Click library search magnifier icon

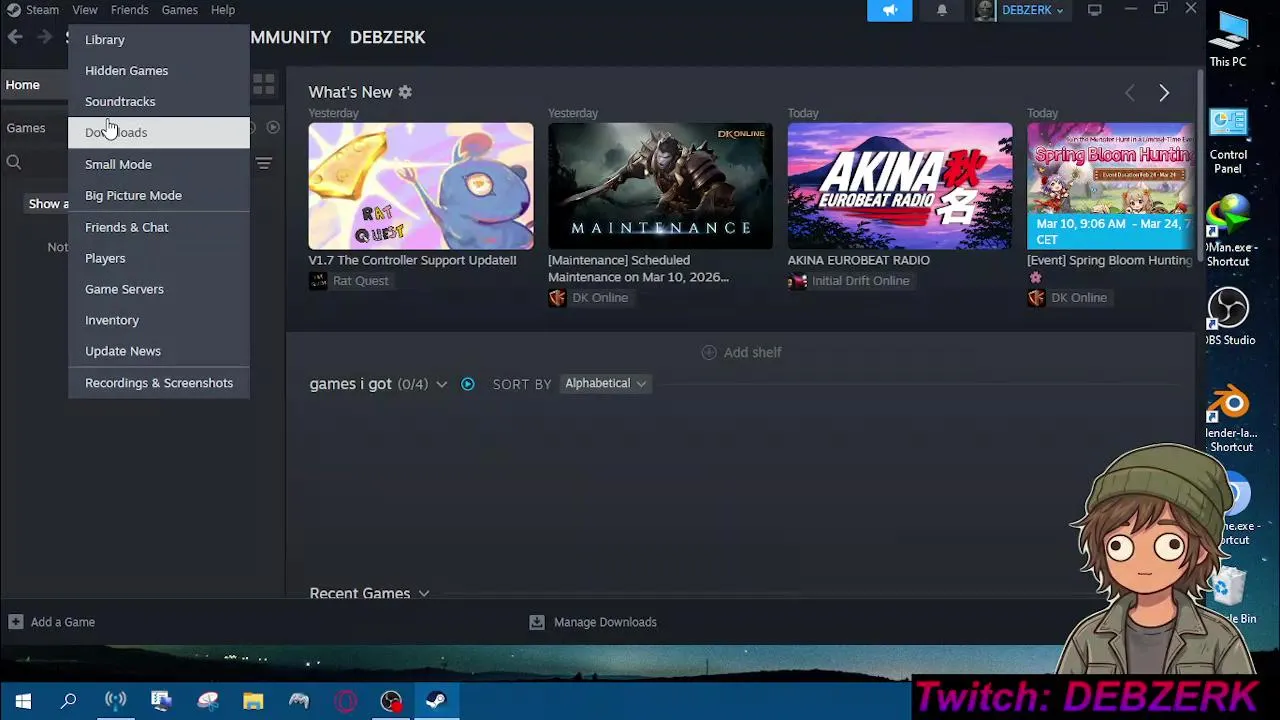point(14,162)
